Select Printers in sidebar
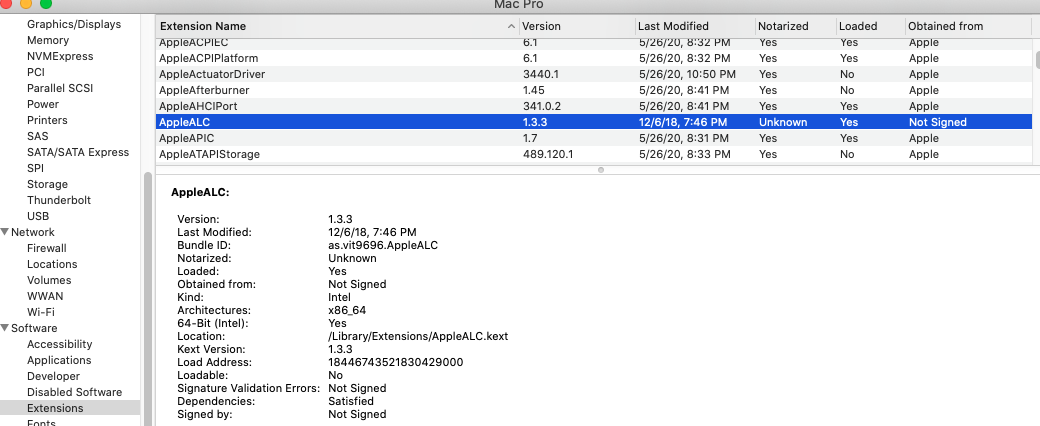This screenshot has width=1040, height=426. click(47, 120)
